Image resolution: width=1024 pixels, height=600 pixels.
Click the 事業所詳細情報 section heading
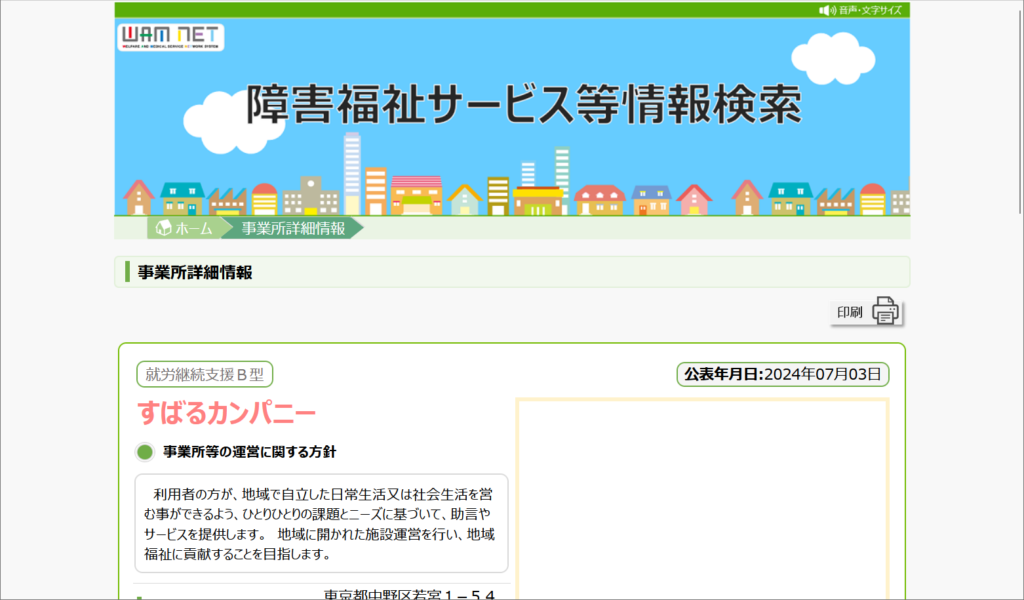195,272
